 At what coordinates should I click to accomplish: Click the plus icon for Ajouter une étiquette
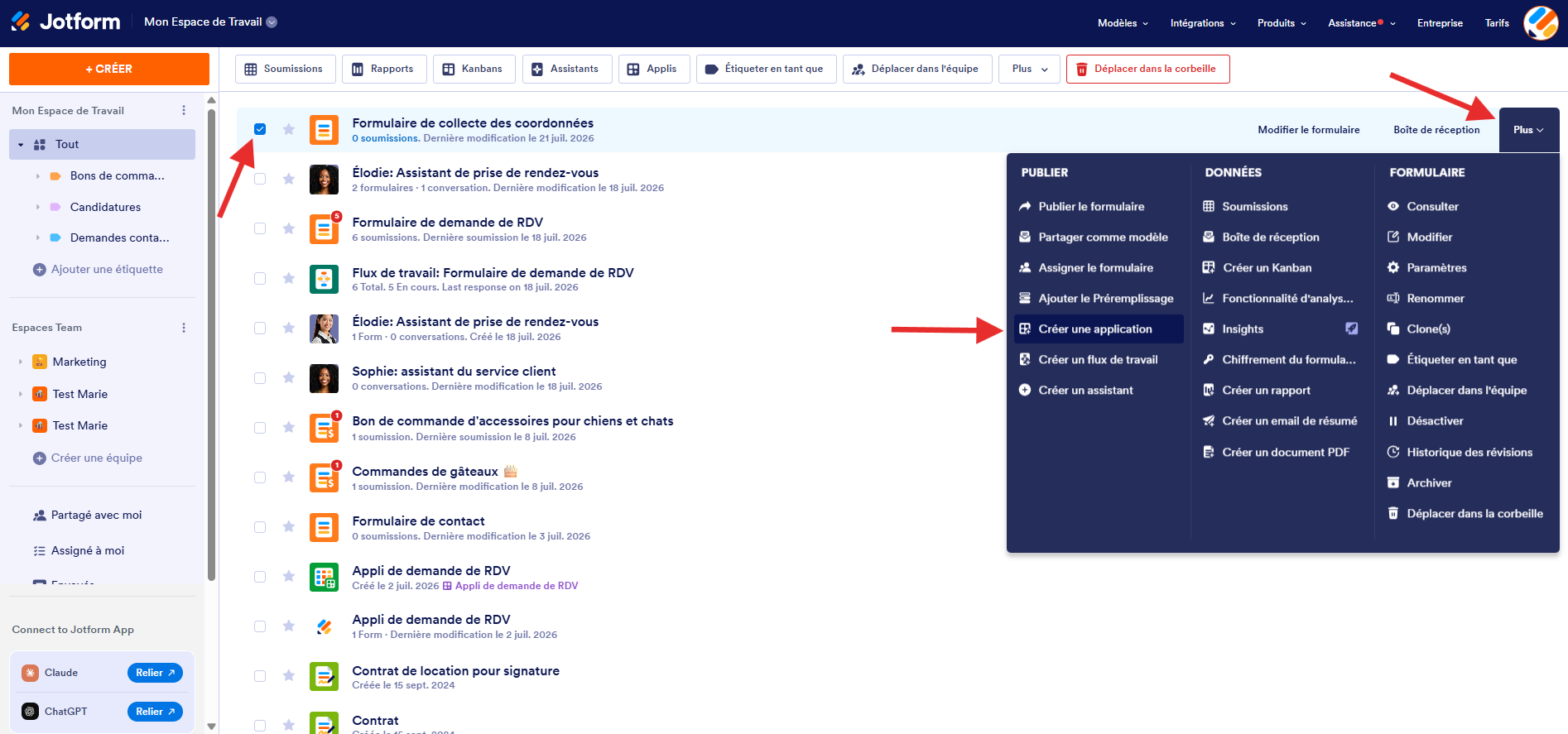click(x=39, y=269)
